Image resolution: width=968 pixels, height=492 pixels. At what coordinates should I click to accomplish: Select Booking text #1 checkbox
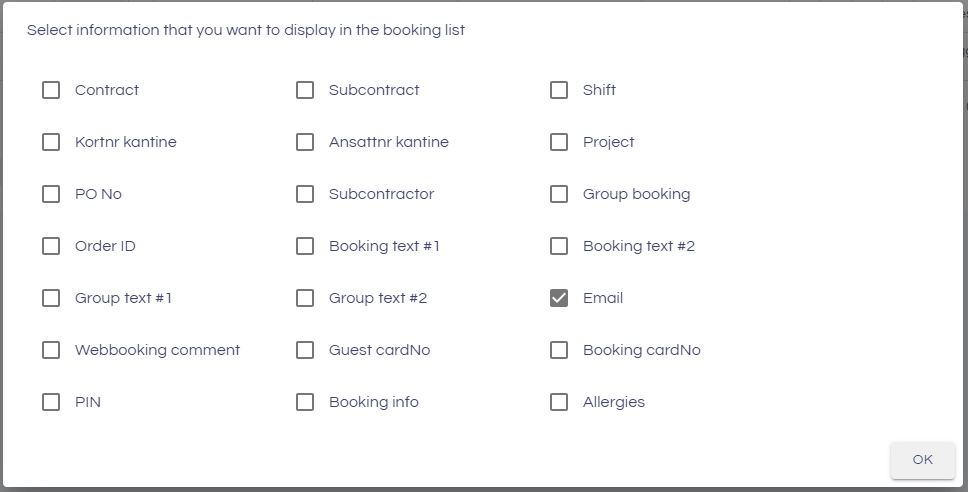(x=305, y=246)
